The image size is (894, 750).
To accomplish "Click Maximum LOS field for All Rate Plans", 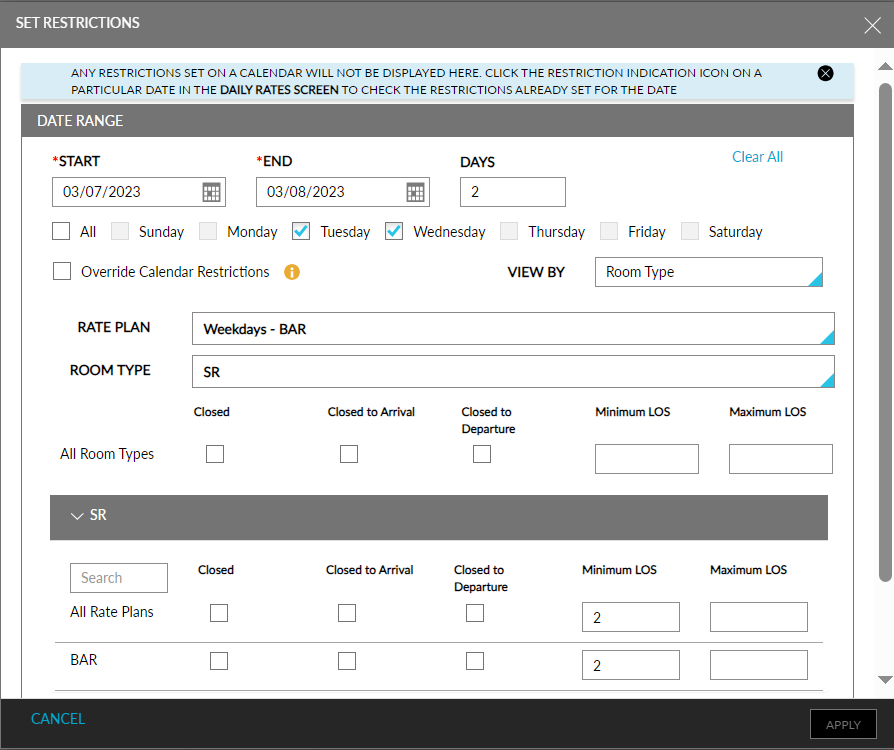I will tap(758, 617).
